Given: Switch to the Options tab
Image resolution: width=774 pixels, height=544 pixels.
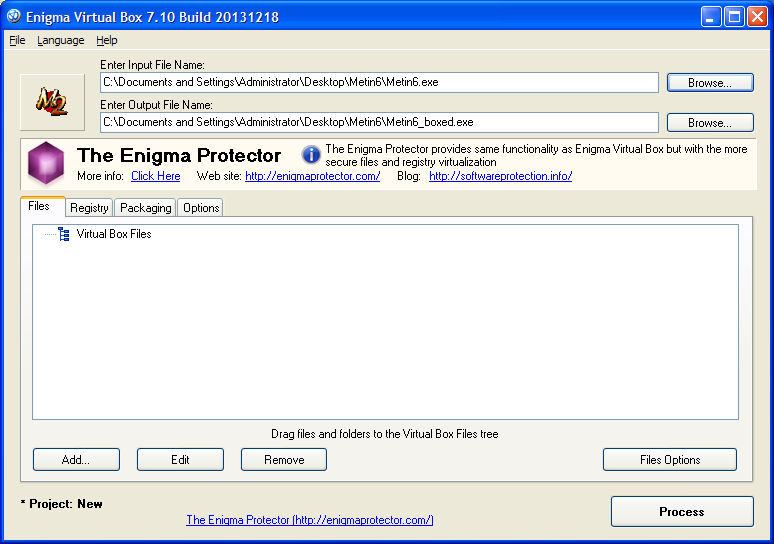Looking at the screenshot, I should pos(200,208).
